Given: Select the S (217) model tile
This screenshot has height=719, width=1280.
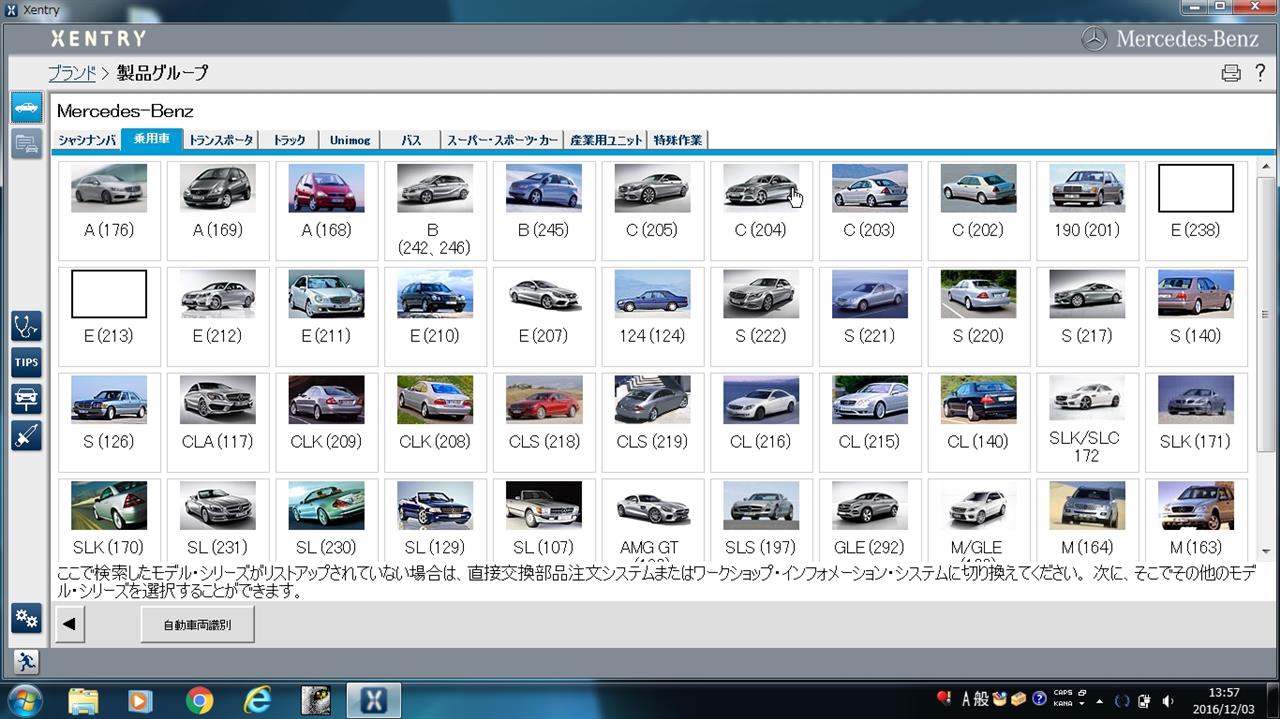Looking at the screenshot, I should [1087, 316].
